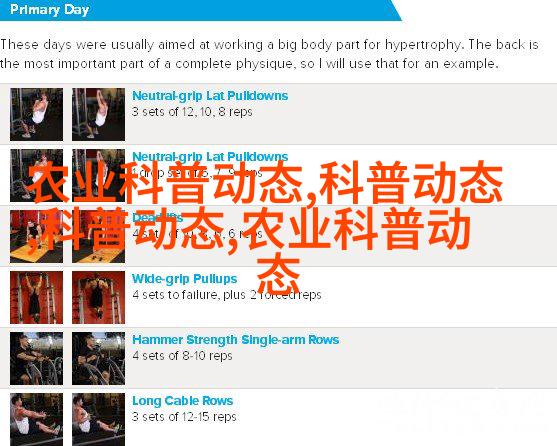
Task: View deadlift left thumbnail image
Action: [x=37, y=236]
